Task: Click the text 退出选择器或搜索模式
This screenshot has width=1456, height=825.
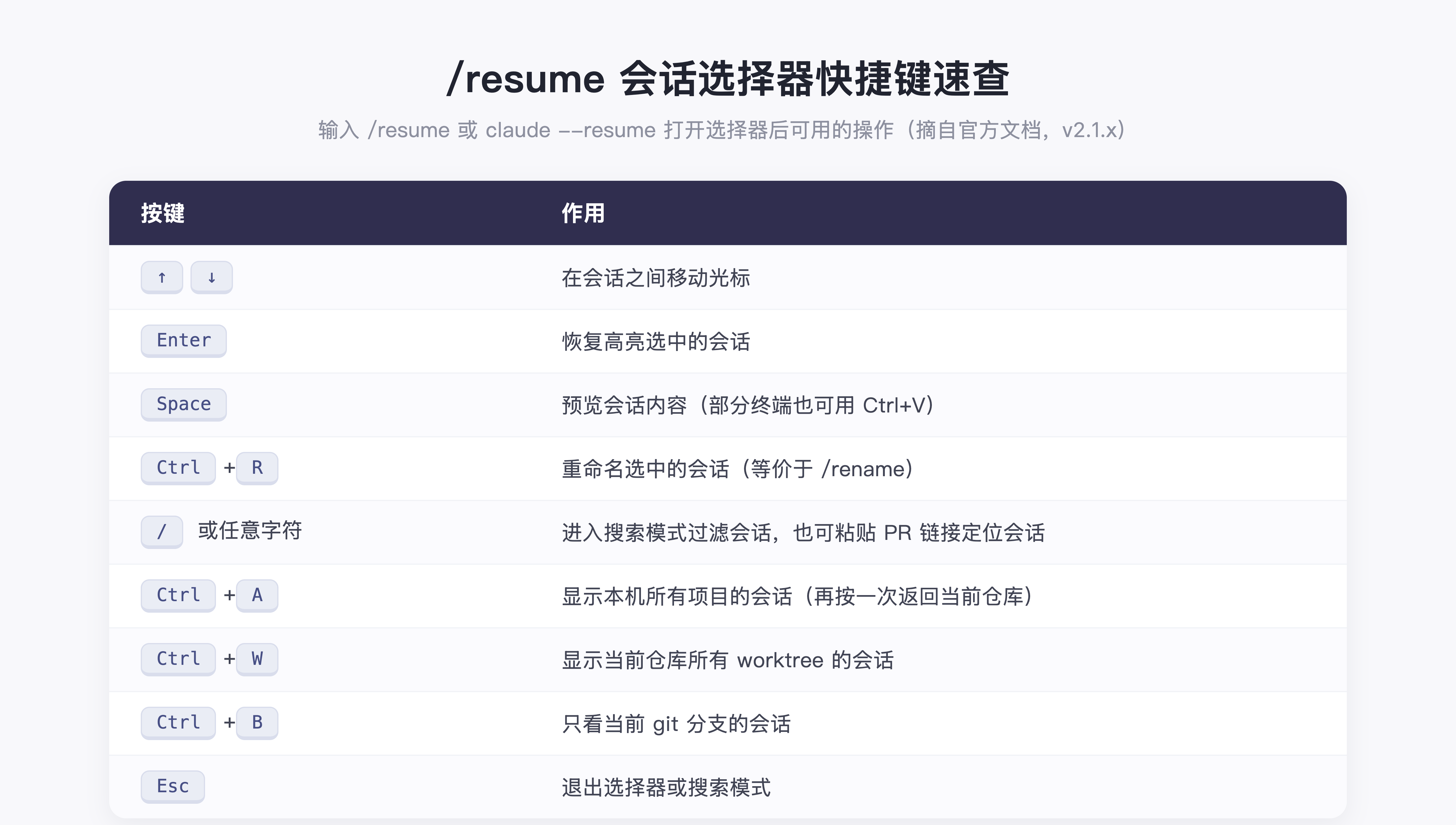Action: pos(666,788)
